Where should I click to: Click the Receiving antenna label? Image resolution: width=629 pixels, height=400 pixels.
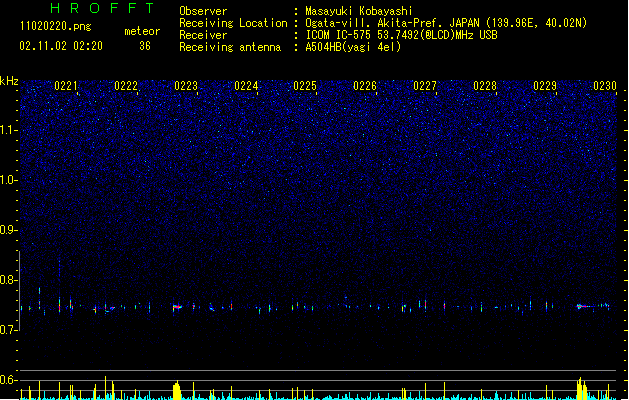[x=230, y=47]
